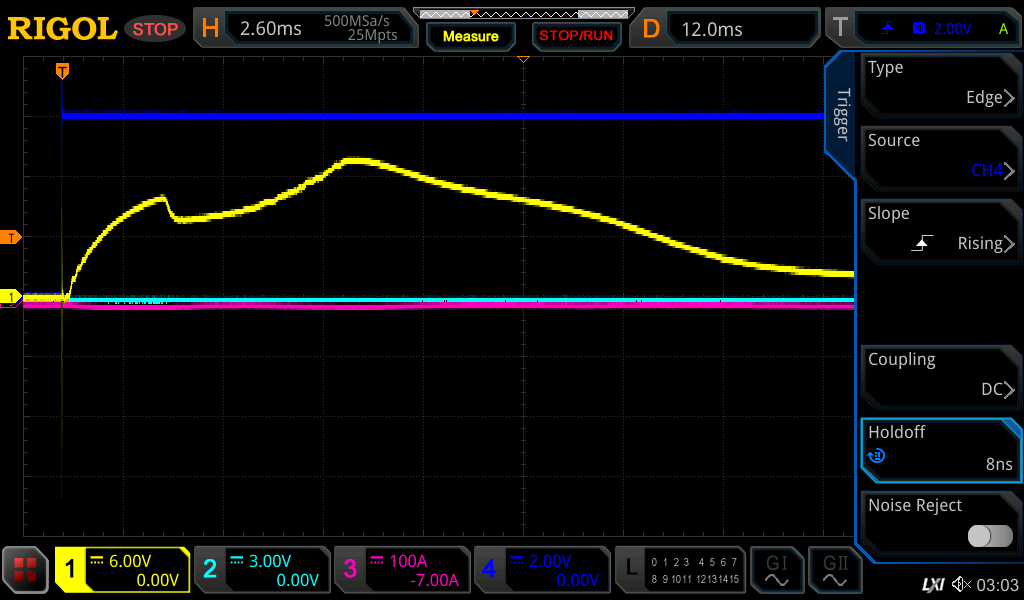
Task: Expand the Slope Rising selector
Action: pos(939,229)
